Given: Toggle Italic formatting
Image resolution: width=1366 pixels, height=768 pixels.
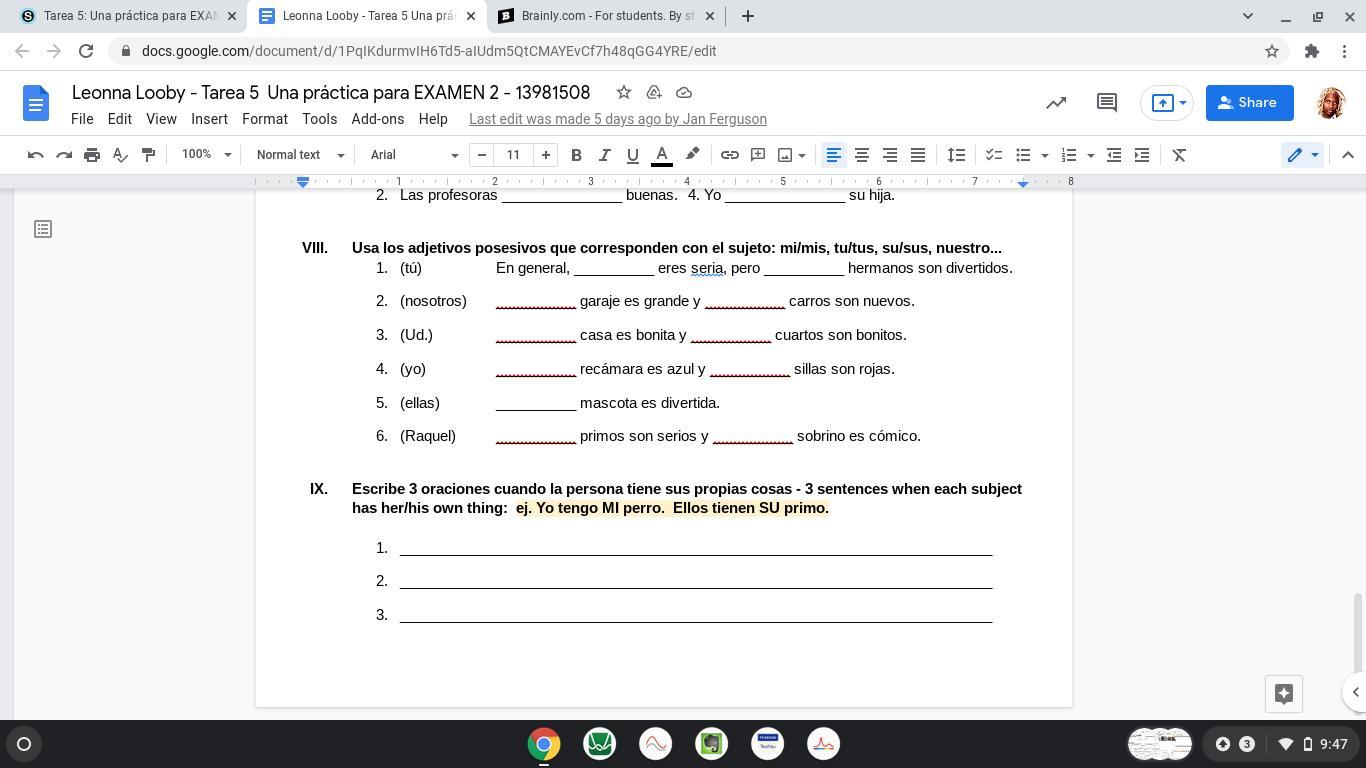Looking at the screenshot, I should [x=604, y=155].
